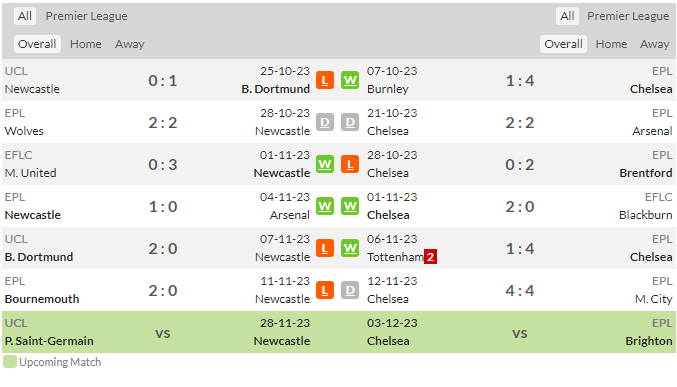Click the grey D badge for Wolves vs Newcastle 28-10-23

click(x=325, y=122)
